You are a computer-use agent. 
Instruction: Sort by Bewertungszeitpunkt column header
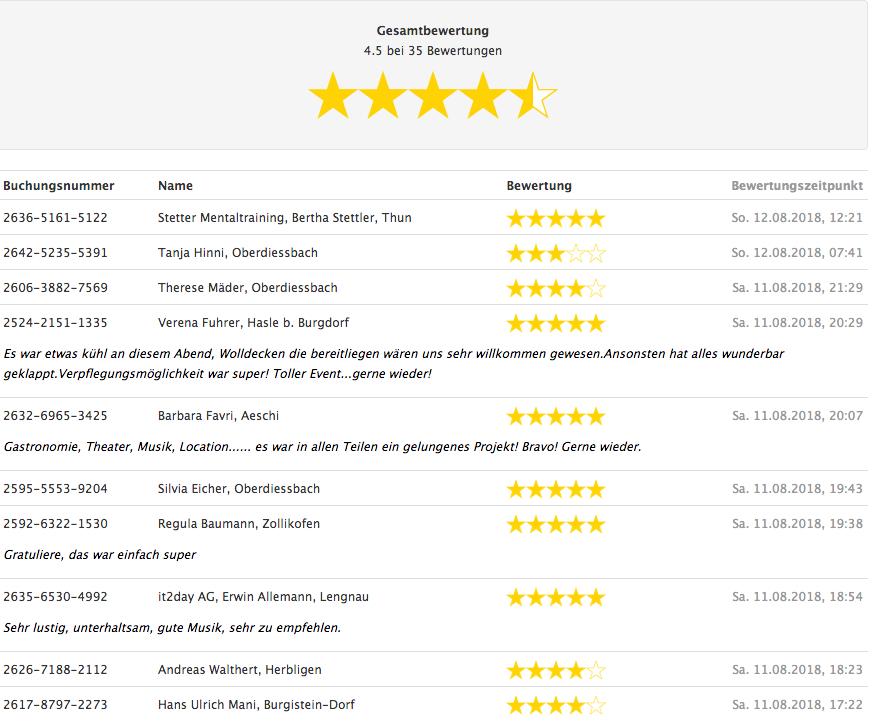796,186
